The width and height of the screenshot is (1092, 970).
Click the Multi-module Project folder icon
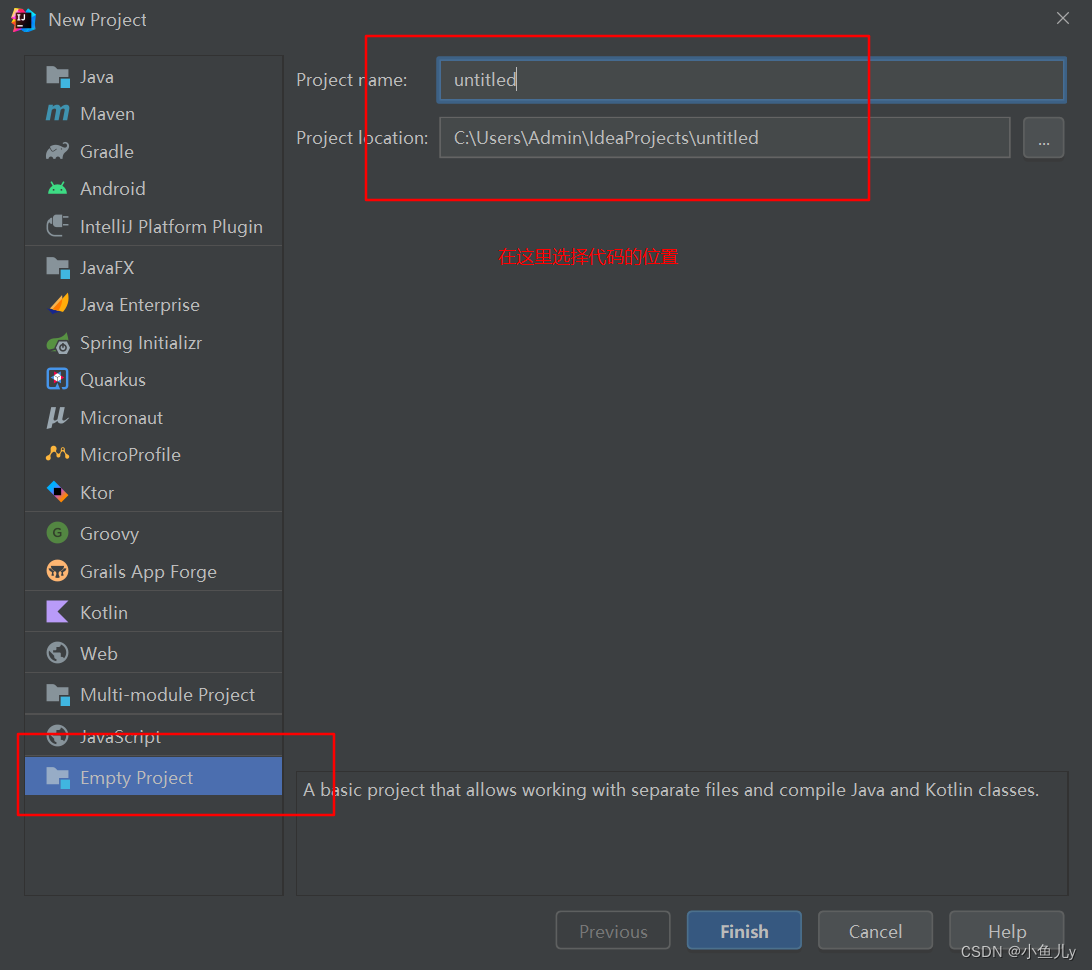click(x=58, y=694)
